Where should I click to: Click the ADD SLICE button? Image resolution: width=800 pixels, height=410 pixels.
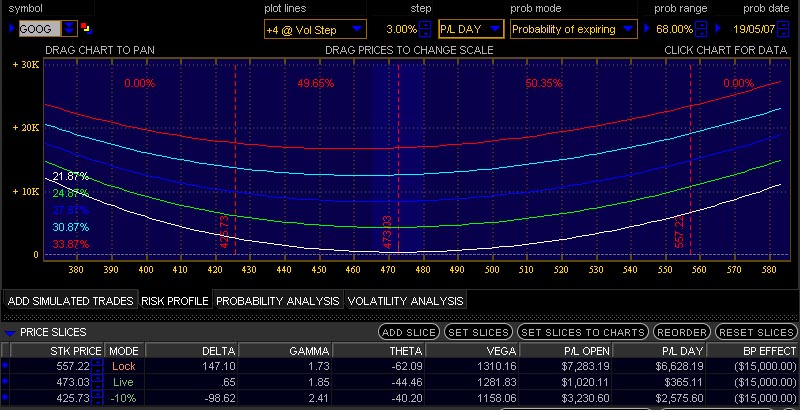click(x=409, y=332)
